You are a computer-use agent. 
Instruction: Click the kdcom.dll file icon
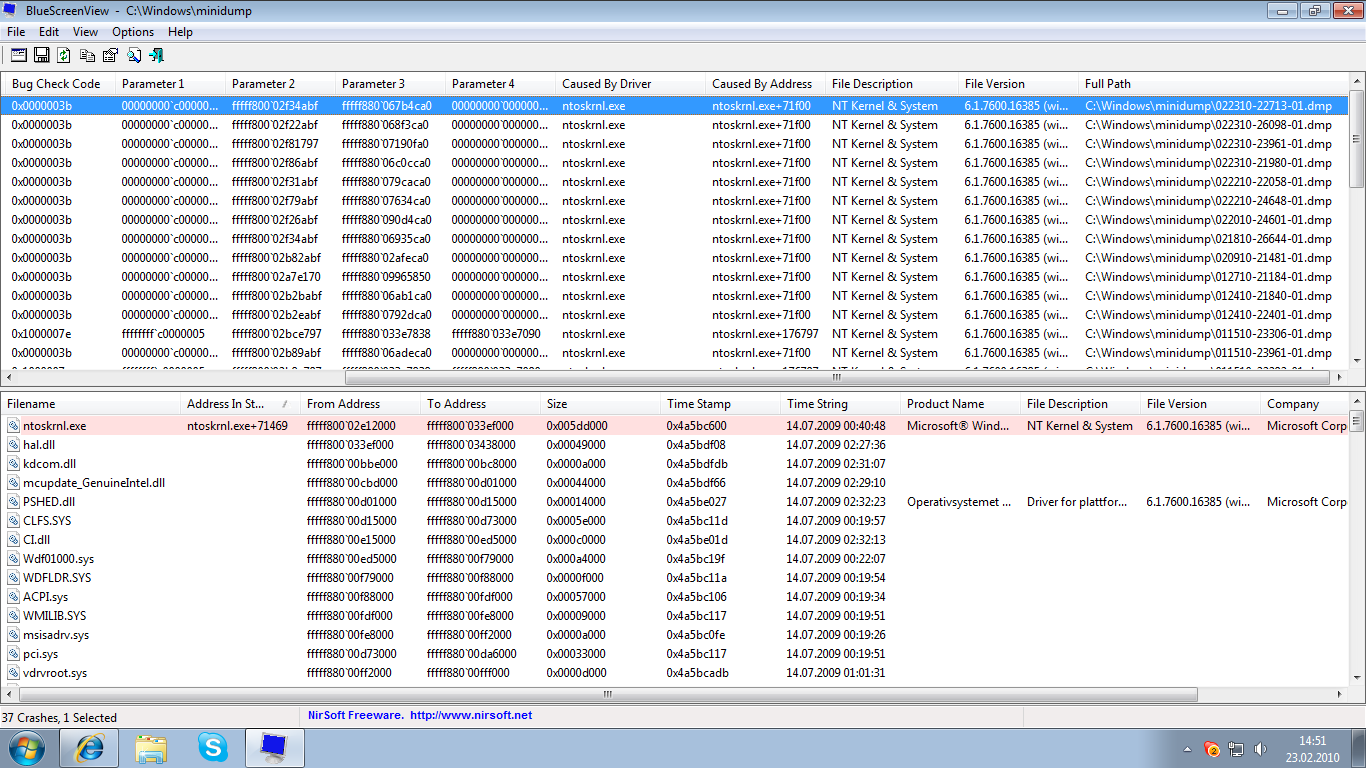click(14, 464)
